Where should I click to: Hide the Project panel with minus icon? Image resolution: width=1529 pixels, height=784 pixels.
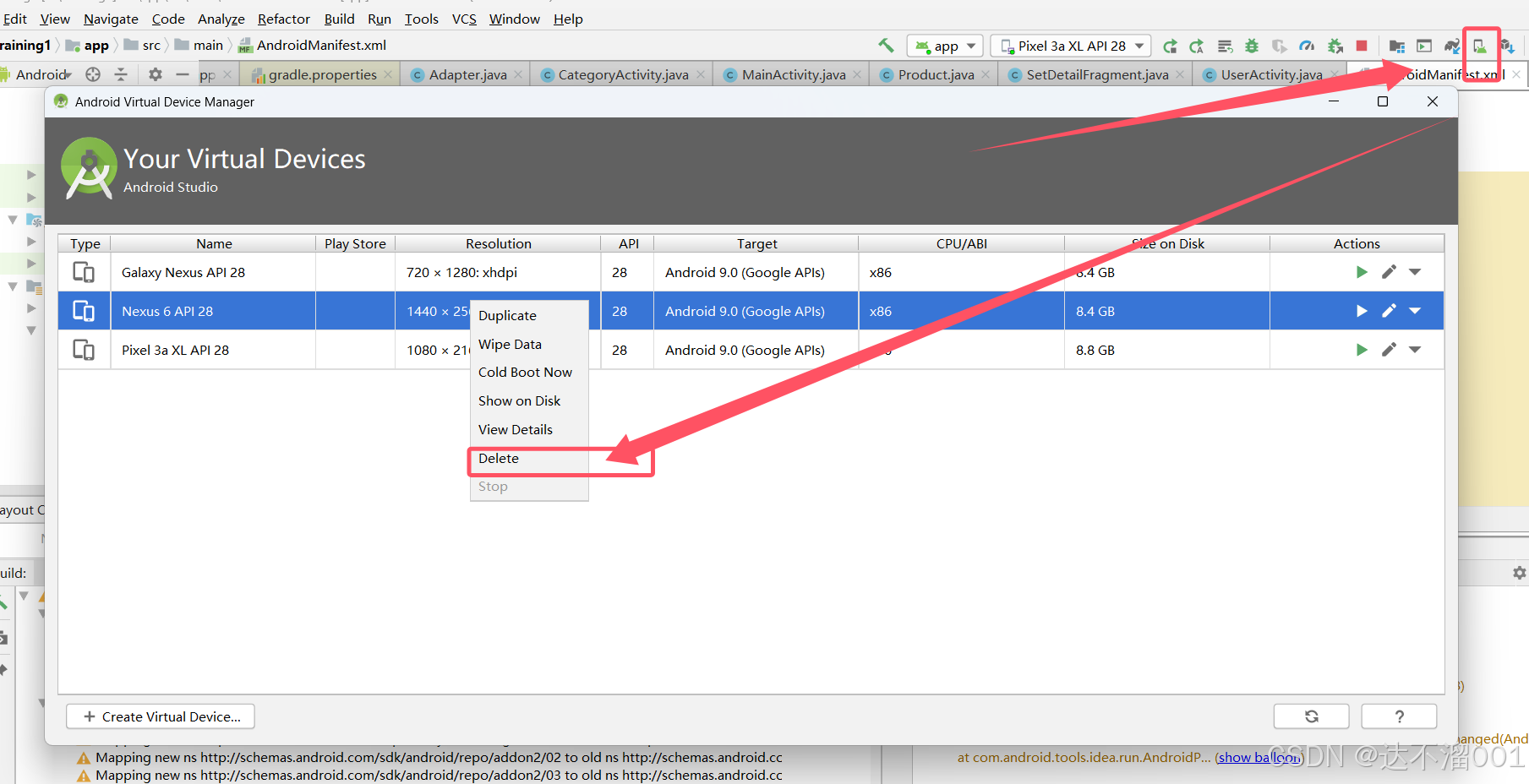click(x=182, y=74)
